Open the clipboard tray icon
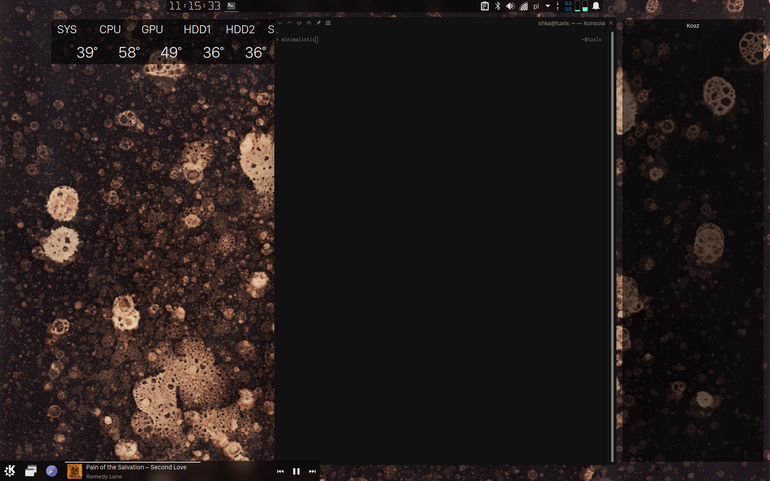This screenshot has height=481, width=770. coord(485,6)
